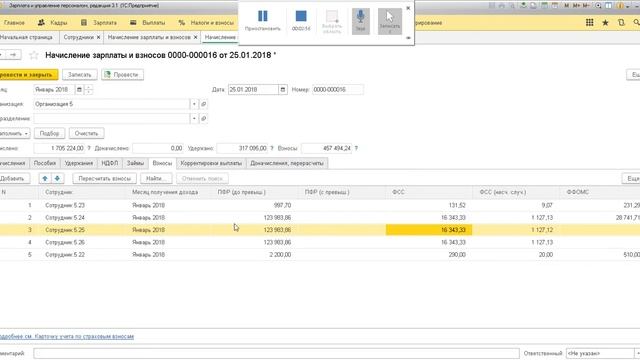Pause the screen recording (Приостановить)
This screenshot has width=640, height=360.
coord(262,20)
